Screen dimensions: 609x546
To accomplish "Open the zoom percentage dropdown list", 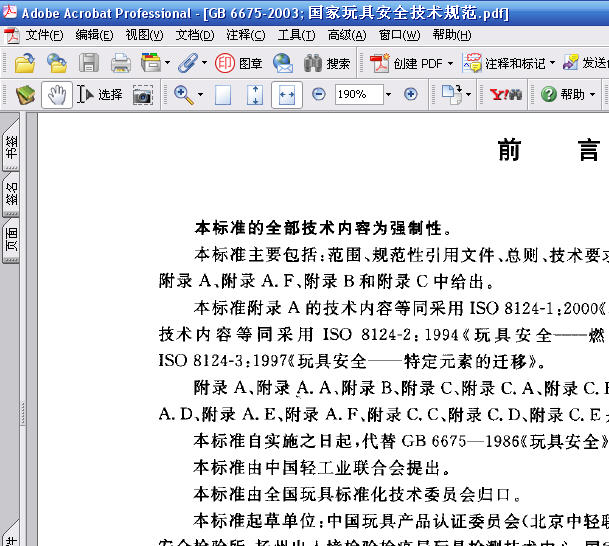I will click(x=388, y=94).
